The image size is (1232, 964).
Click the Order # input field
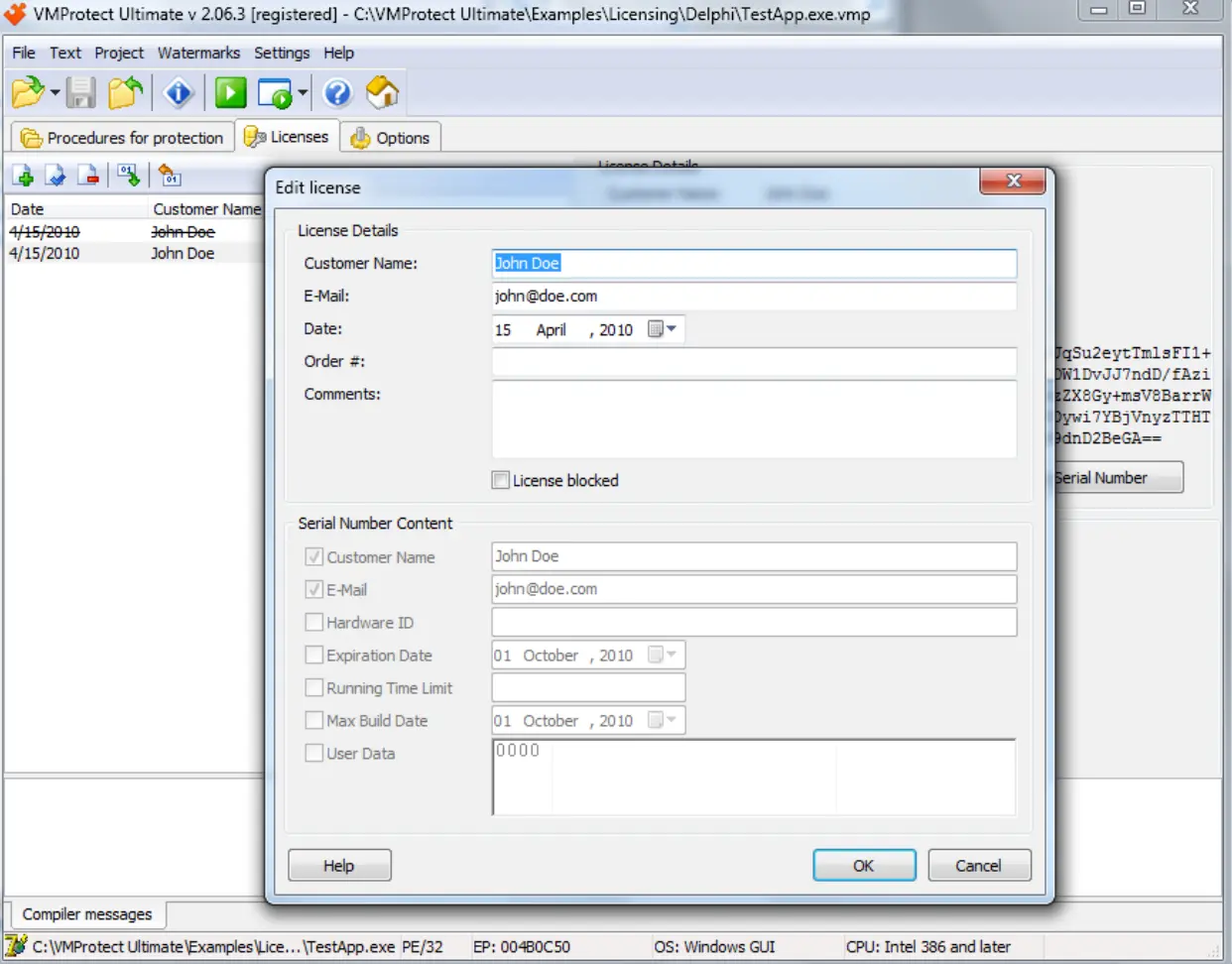754,361
